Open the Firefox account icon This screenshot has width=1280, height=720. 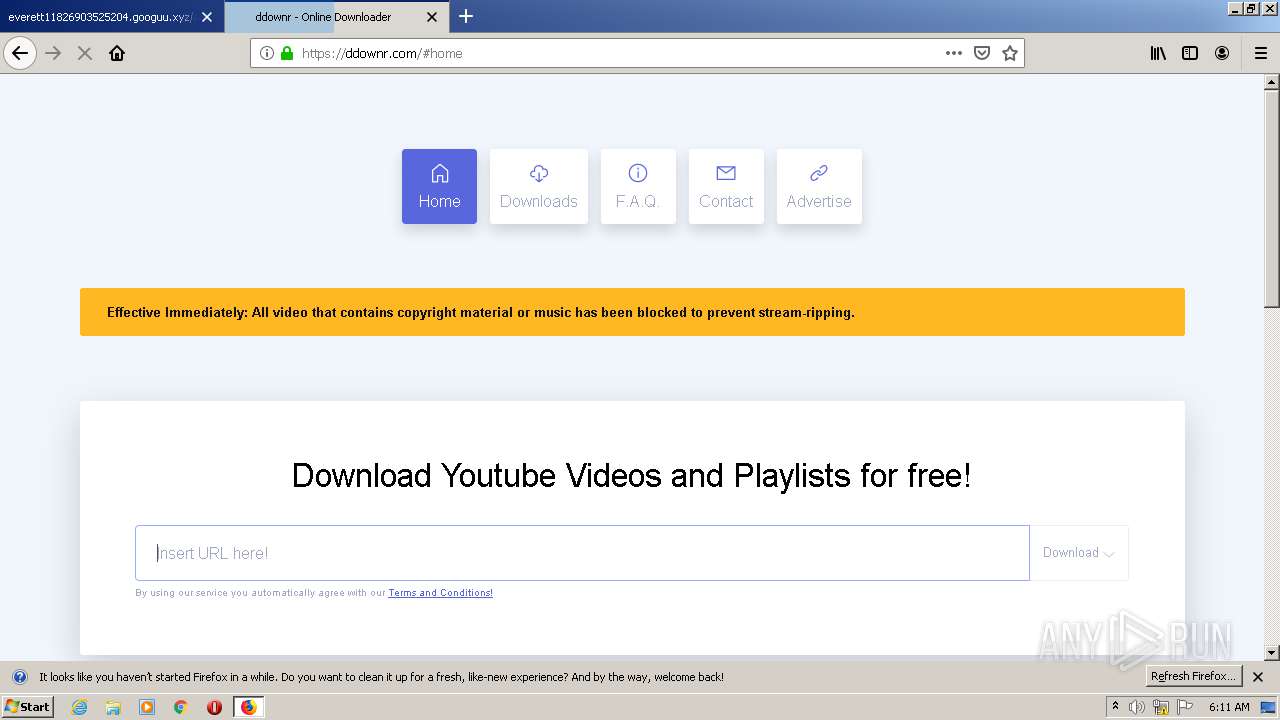(1222, 53)
